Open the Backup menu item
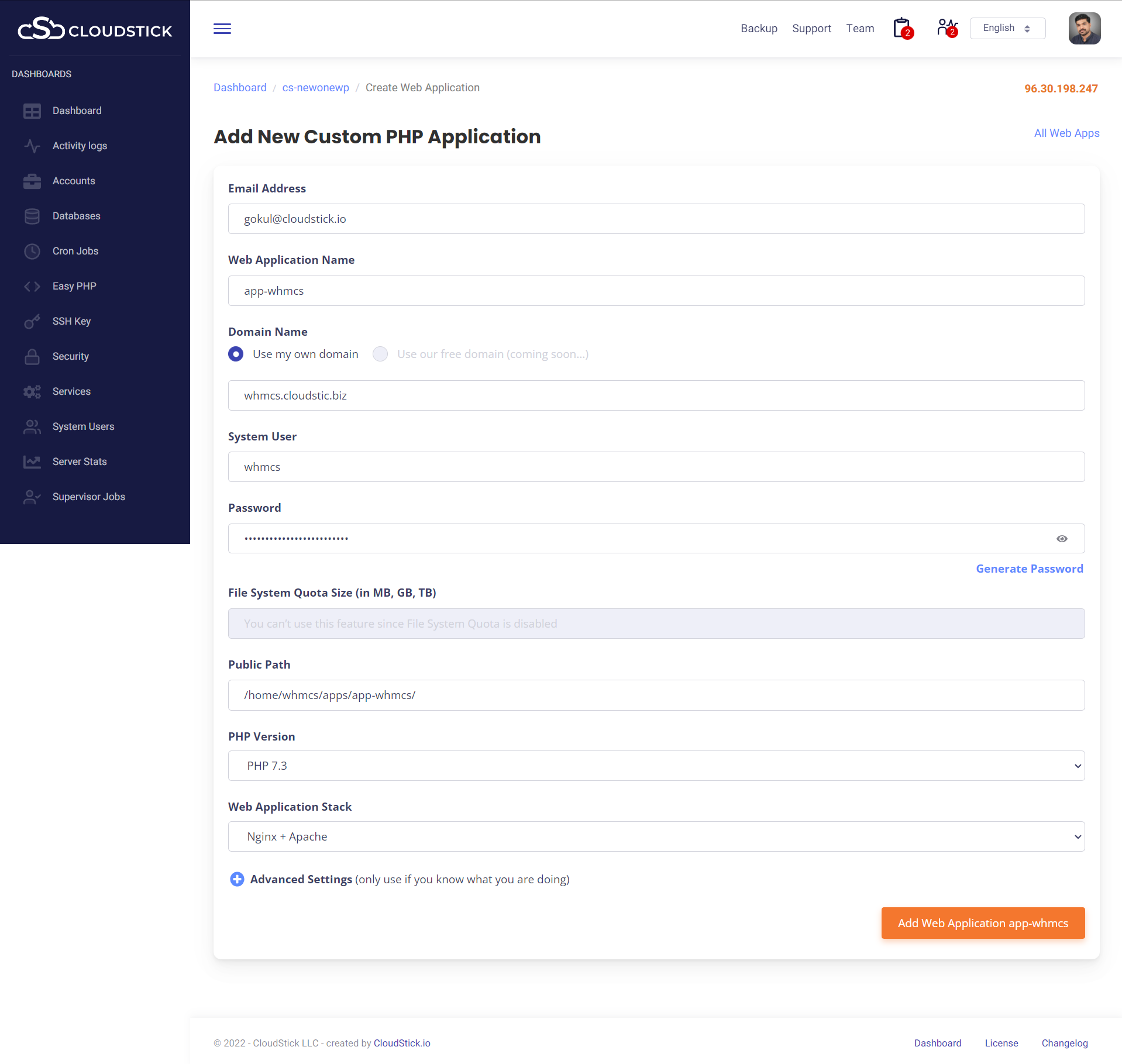The width and height of the screenshot is (1122, 1064). click(x=759, y=28)
